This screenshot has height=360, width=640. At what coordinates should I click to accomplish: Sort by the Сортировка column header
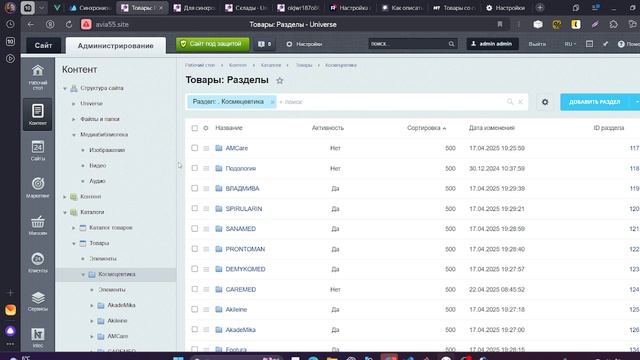(x=426, y=128)
